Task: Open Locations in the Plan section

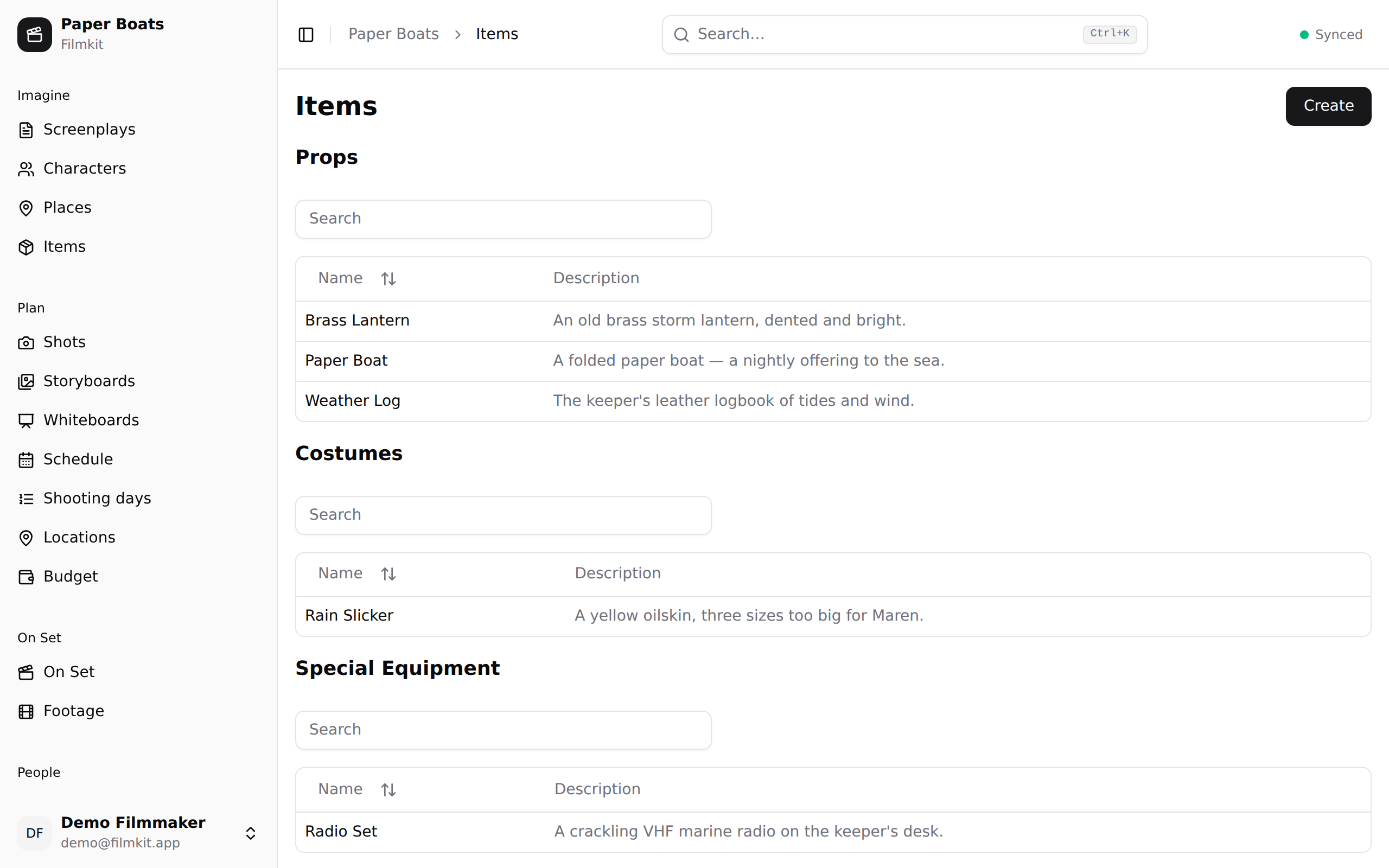Action: (138, 537)
